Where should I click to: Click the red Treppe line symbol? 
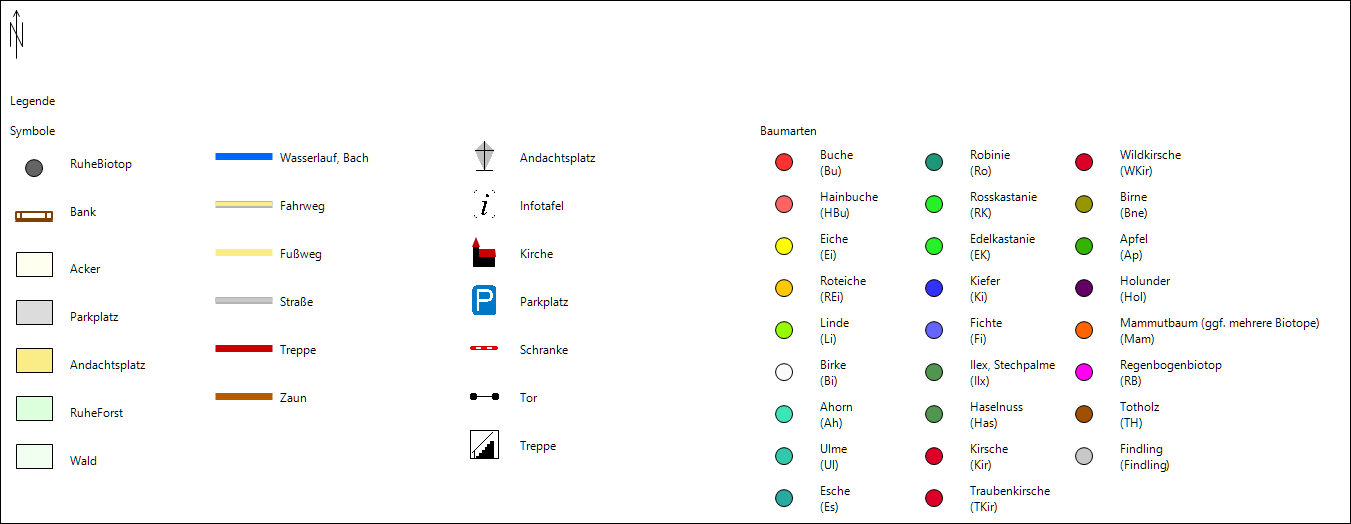[x=244, y=348]
